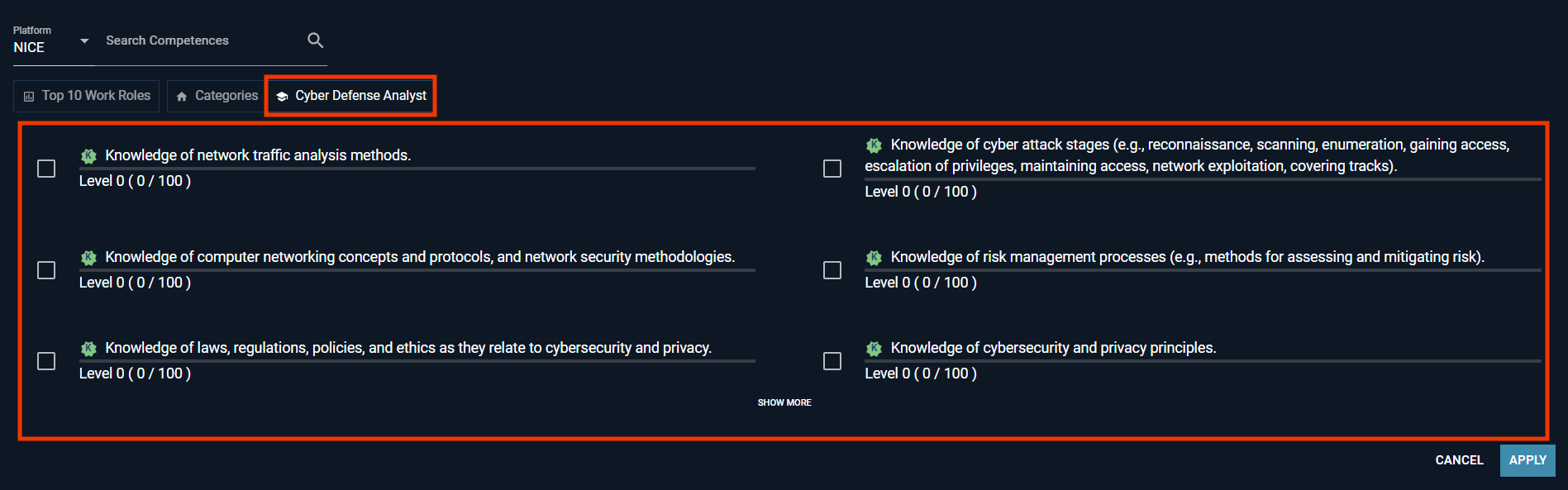Tick the cyber attack stages checkbox
The image size is (1568, 490).
[832, 168]
